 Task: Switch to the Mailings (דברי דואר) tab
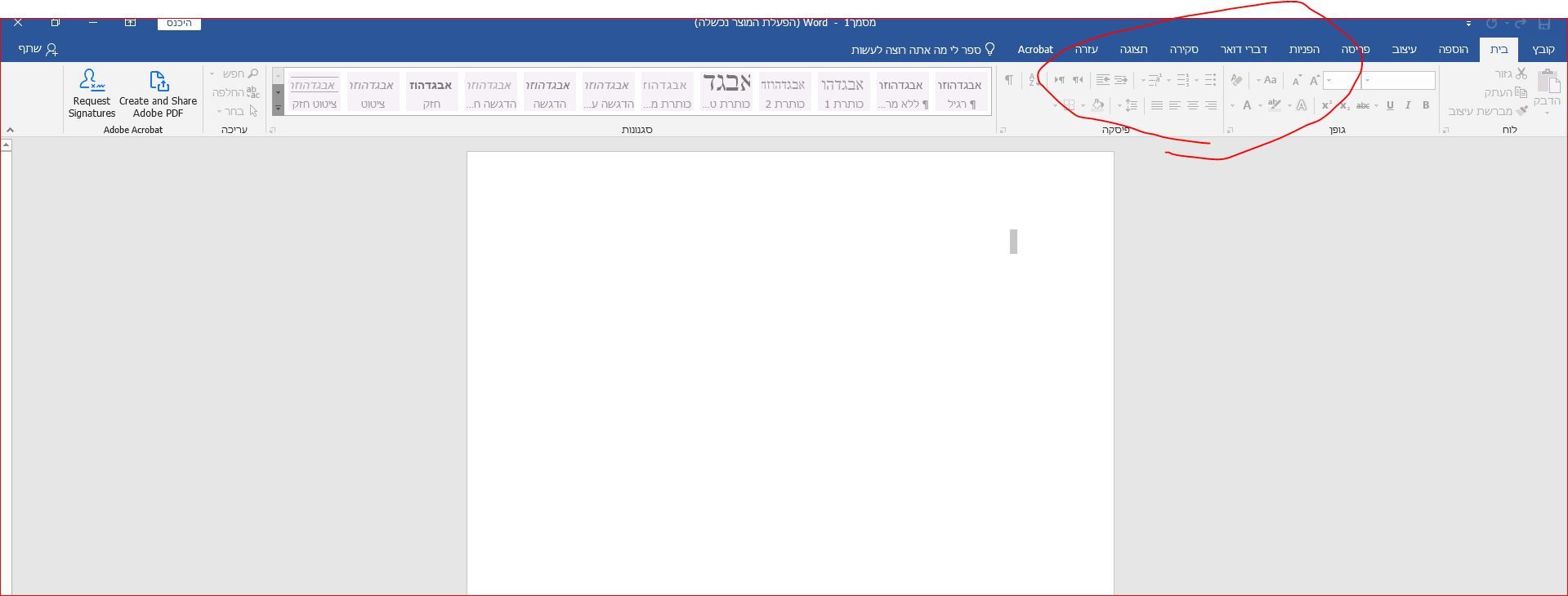tap(1244, 50)
